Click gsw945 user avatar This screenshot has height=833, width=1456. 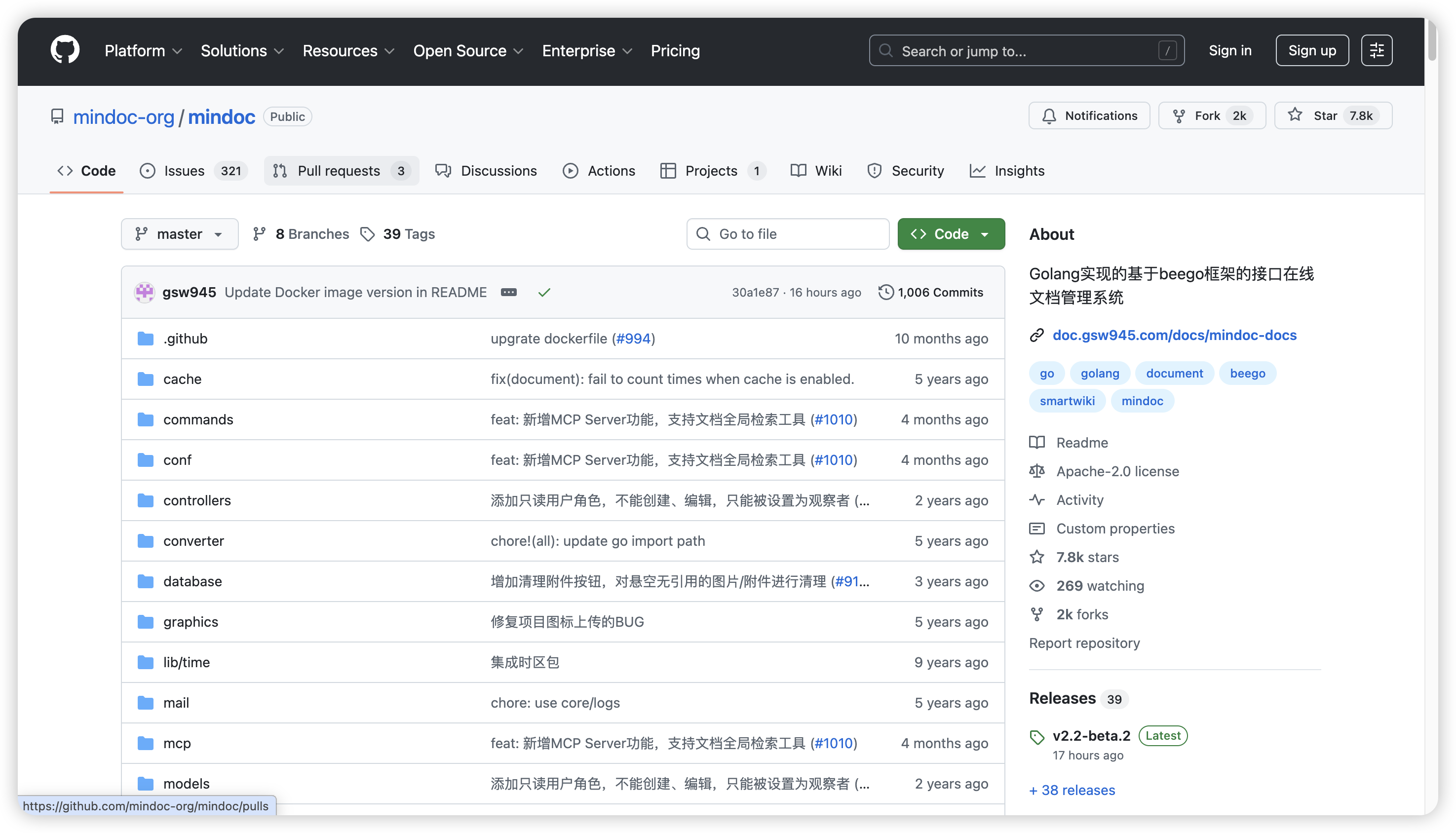[x=144, y=292]
